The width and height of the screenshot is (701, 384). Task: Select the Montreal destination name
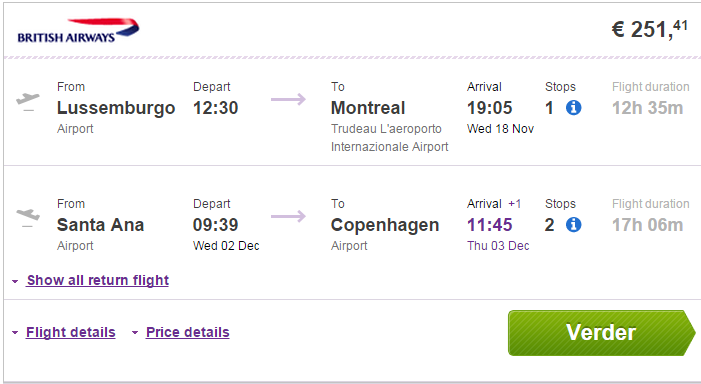pos(368,108)
